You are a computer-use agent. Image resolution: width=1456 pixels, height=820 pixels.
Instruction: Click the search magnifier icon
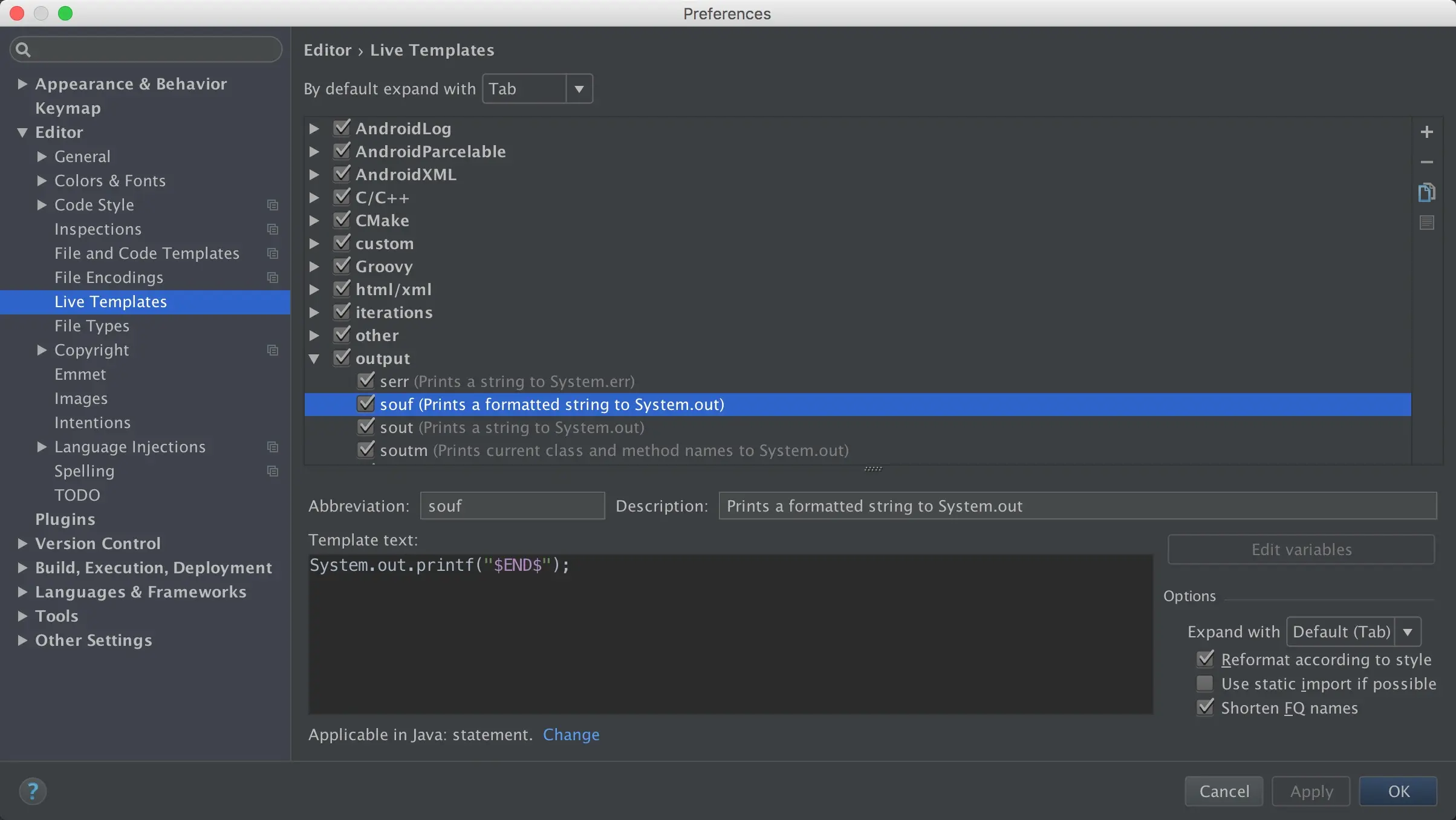point(23,50)
